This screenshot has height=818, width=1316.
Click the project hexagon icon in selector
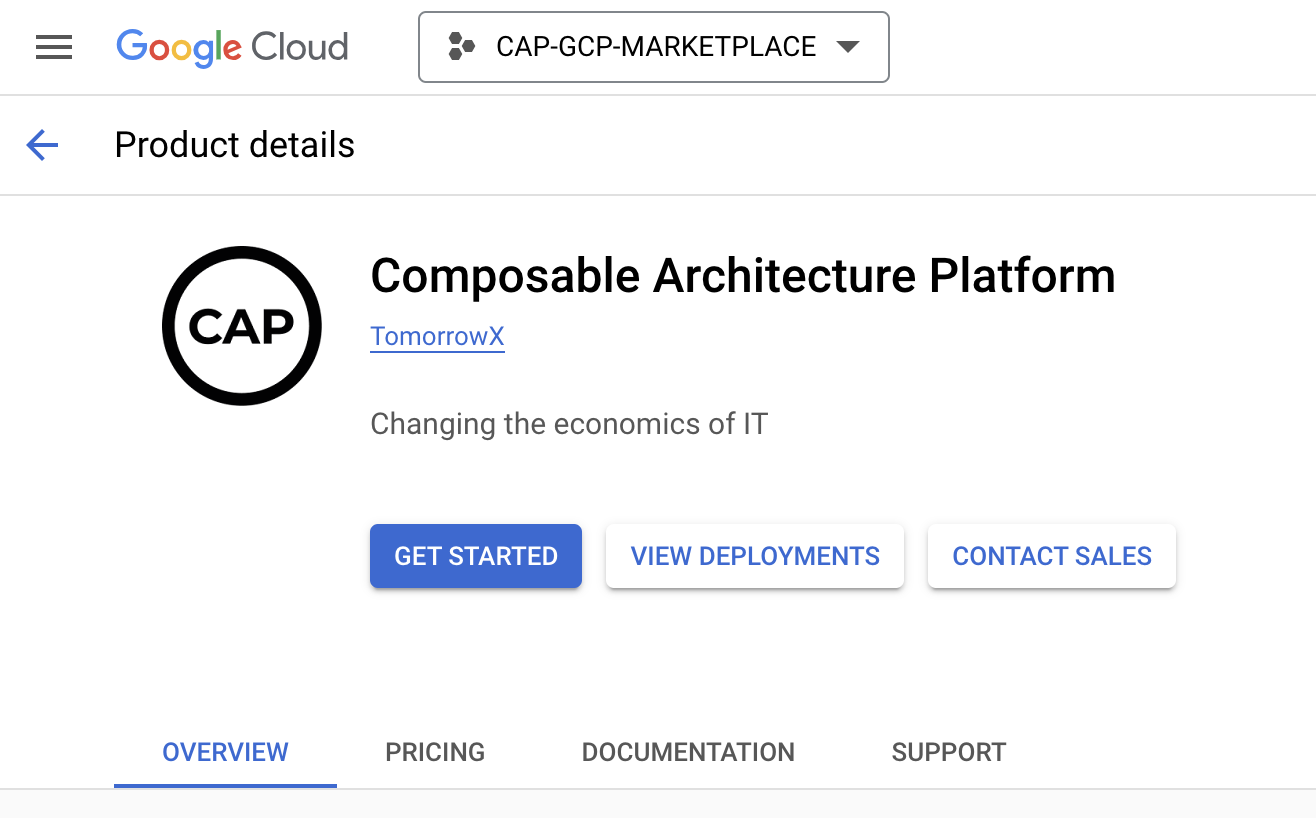click(x=460, y=47)
